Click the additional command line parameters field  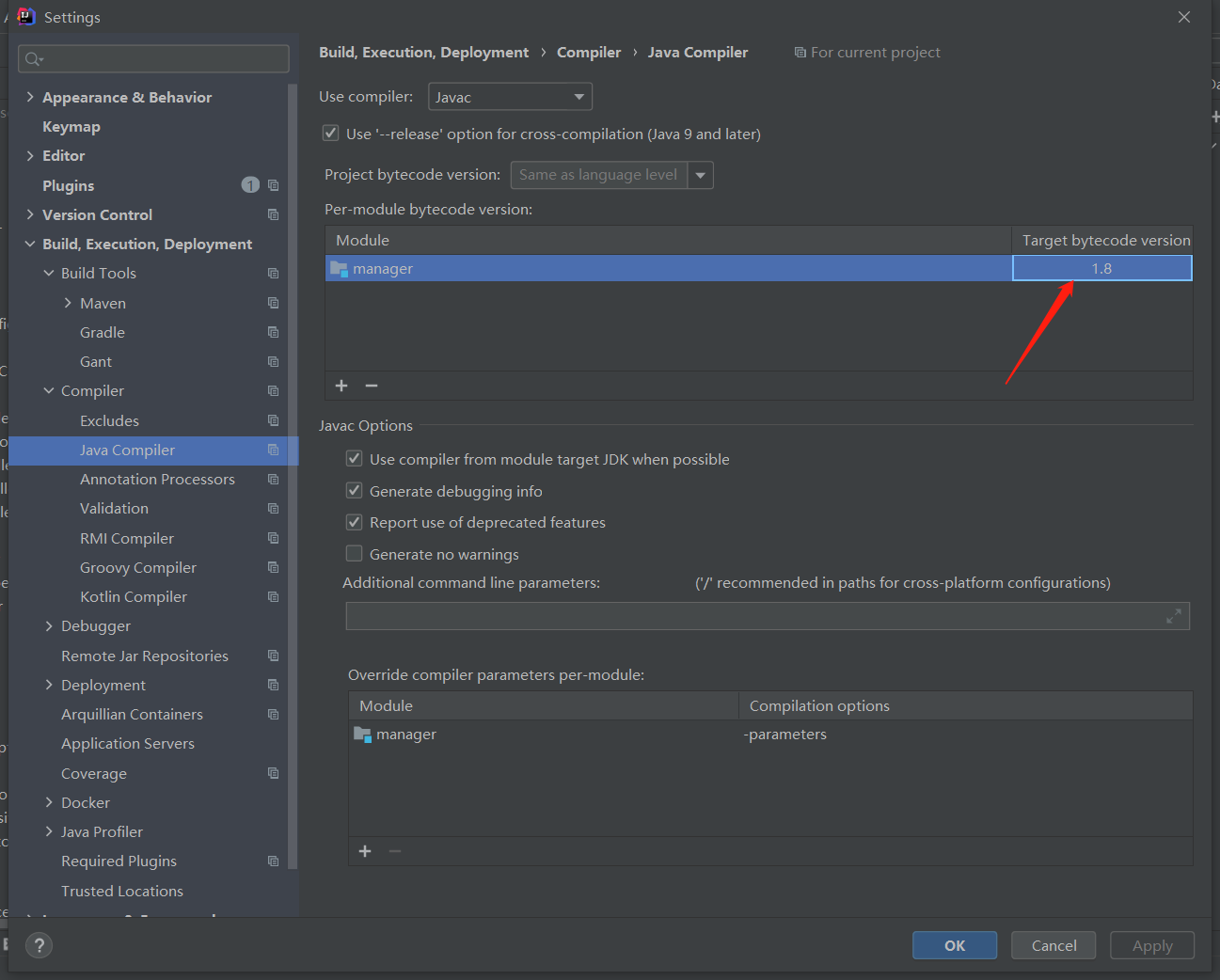click(x=753, y=616)
